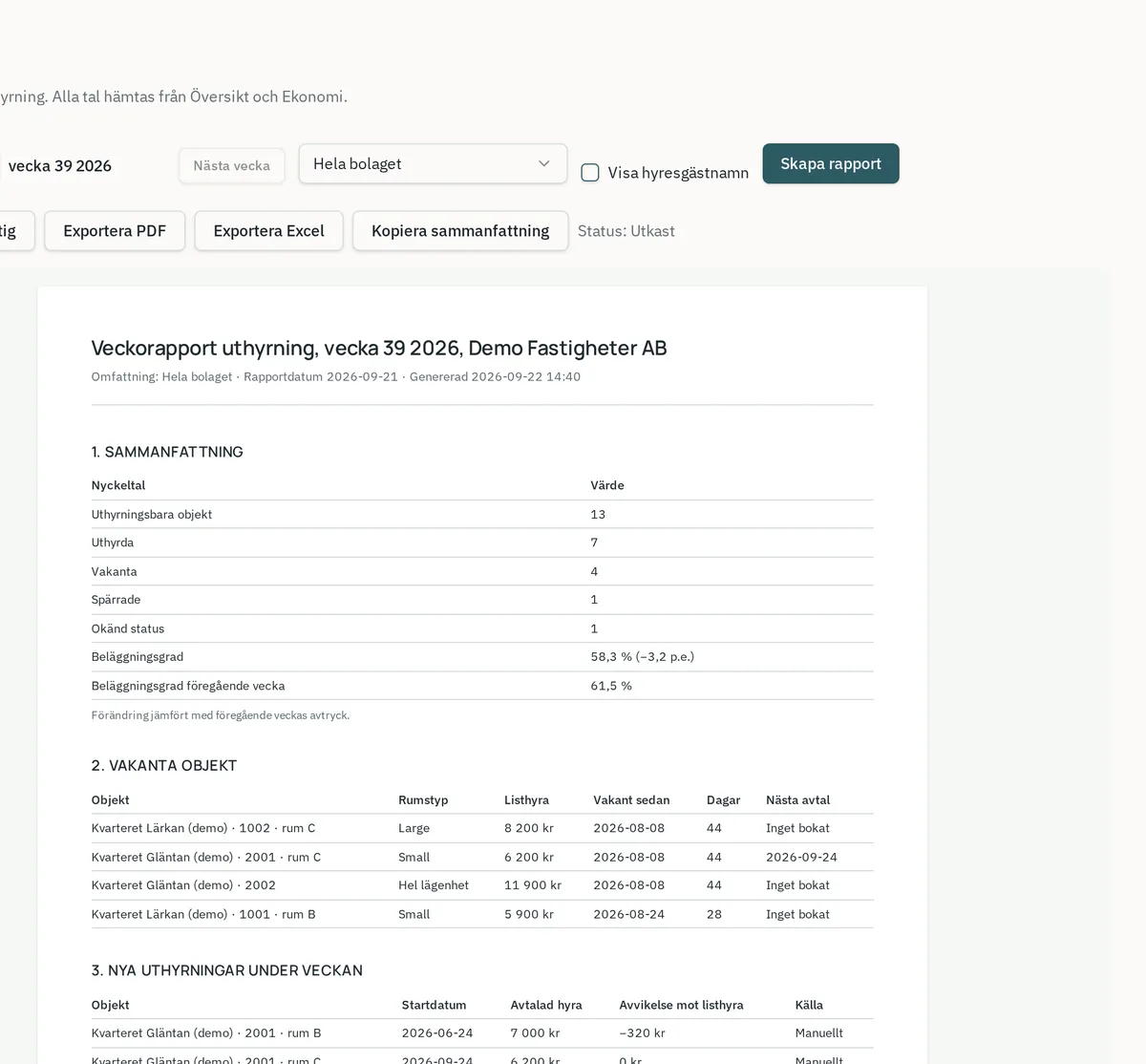The image size is (1146, 1064).
Task: Click the Vakanta row in the summary
Action: coord(482,571)
